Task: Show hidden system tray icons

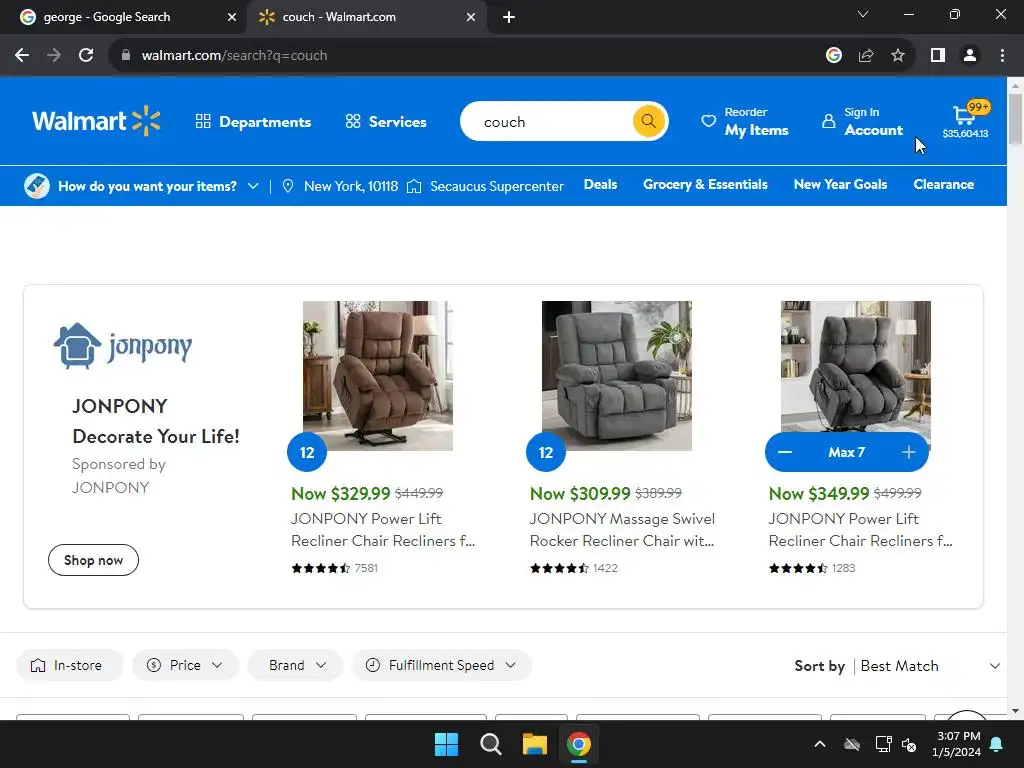Action: coord(820,744)
